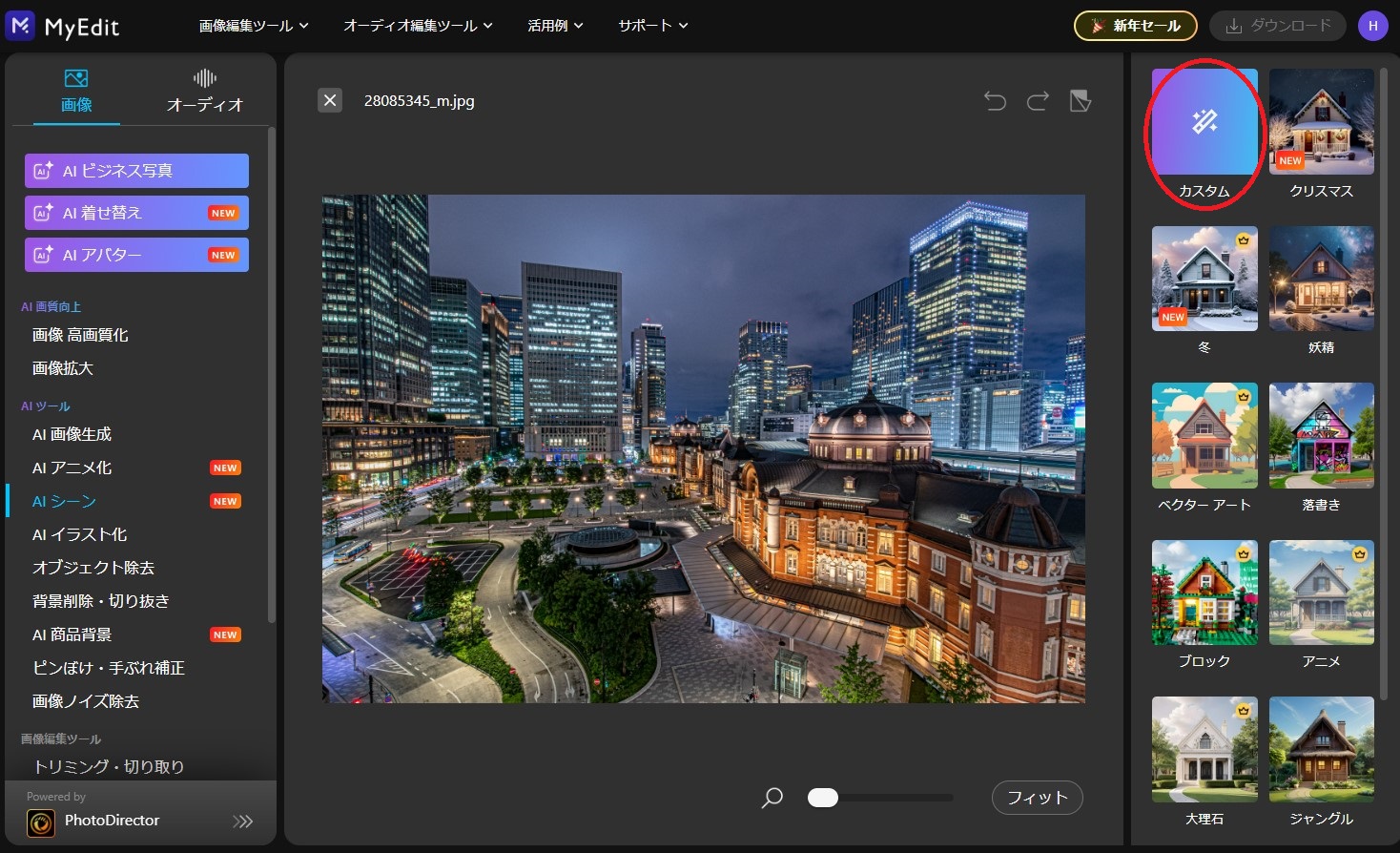1400x853 pixels.
Task: Open the サポート dropdown menu
Action: click(652, 26)
